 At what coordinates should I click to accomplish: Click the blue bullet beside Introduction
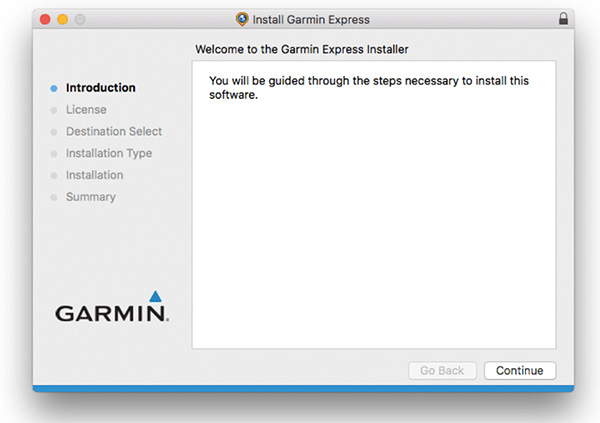[54, 88]
